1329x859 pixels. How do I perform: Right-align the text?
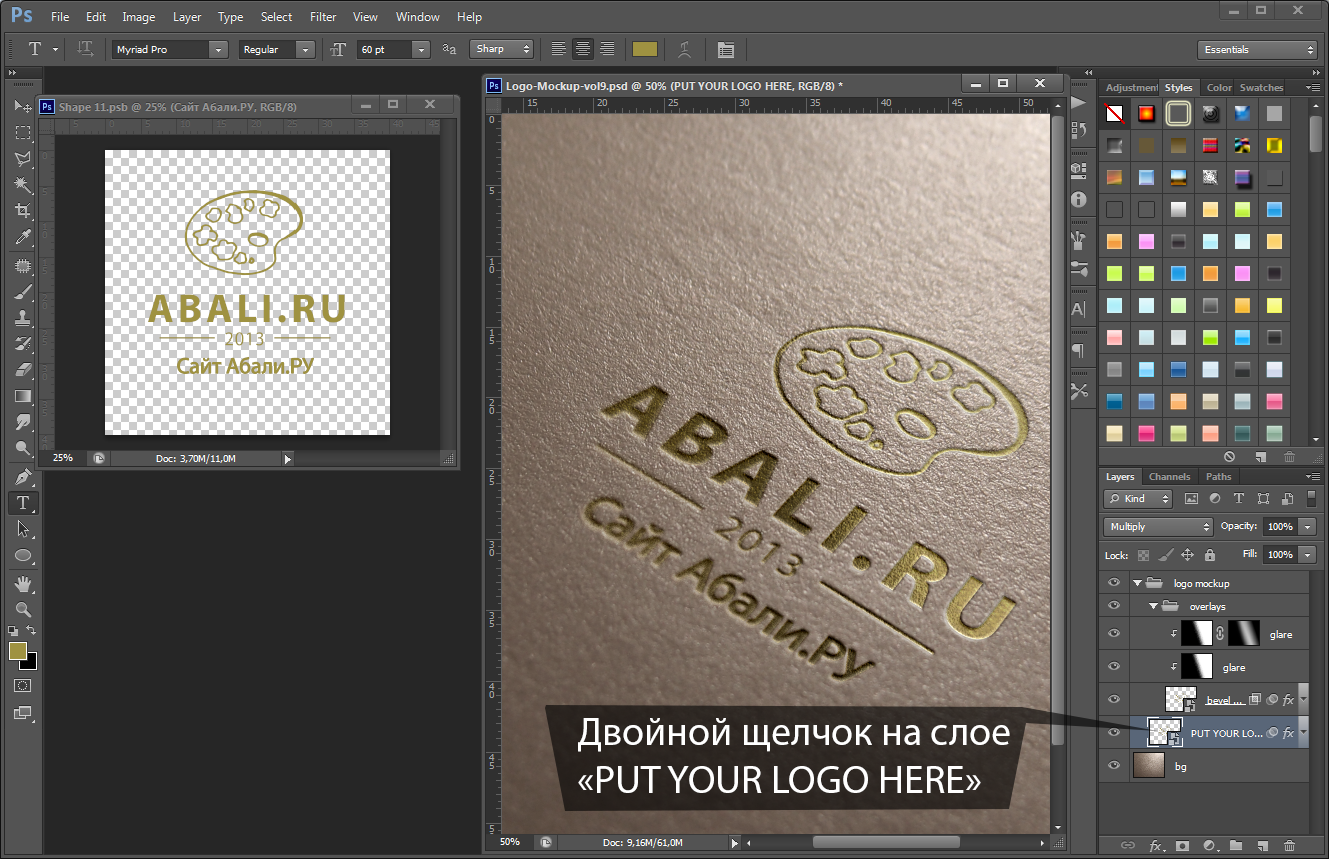click(606, 49)
